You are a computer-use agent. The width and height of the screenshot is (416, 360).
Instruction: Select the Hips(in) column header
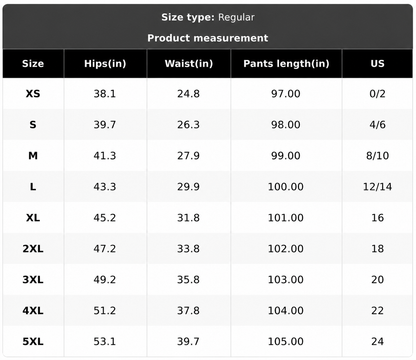(105, 64)
